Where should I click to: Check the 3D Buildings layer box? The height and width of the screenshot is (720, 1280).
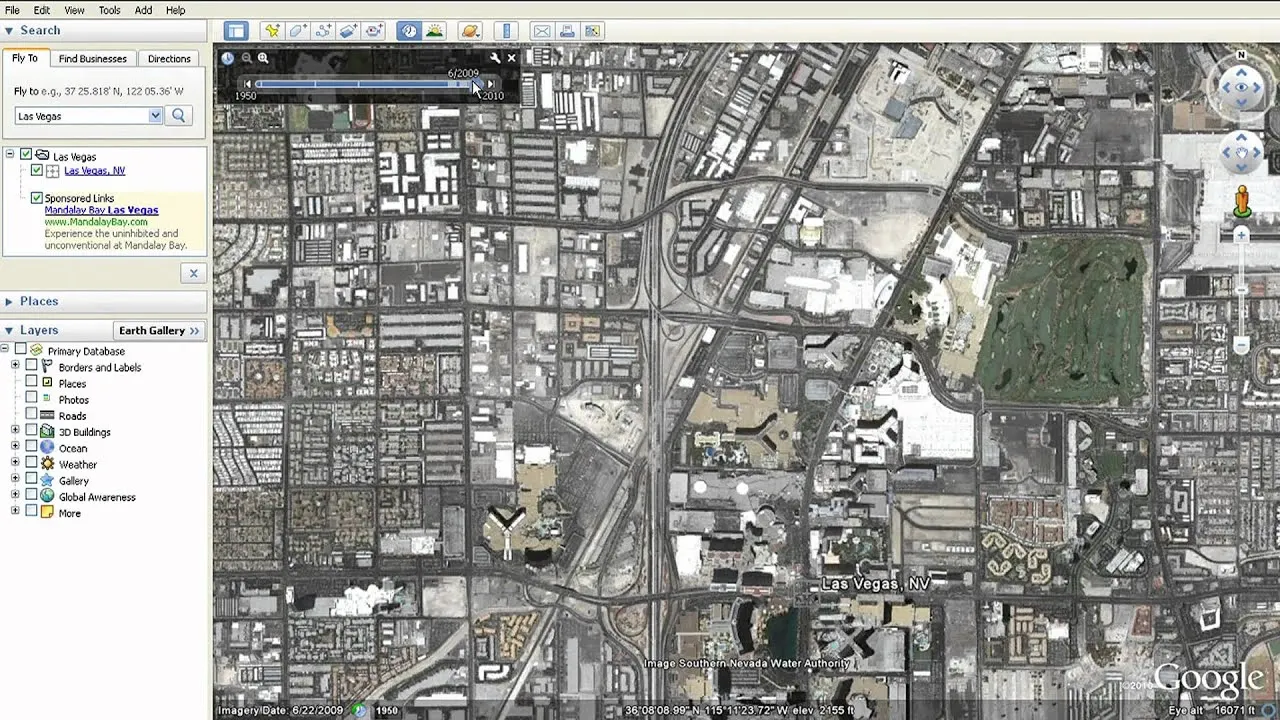tap(32, 432)
